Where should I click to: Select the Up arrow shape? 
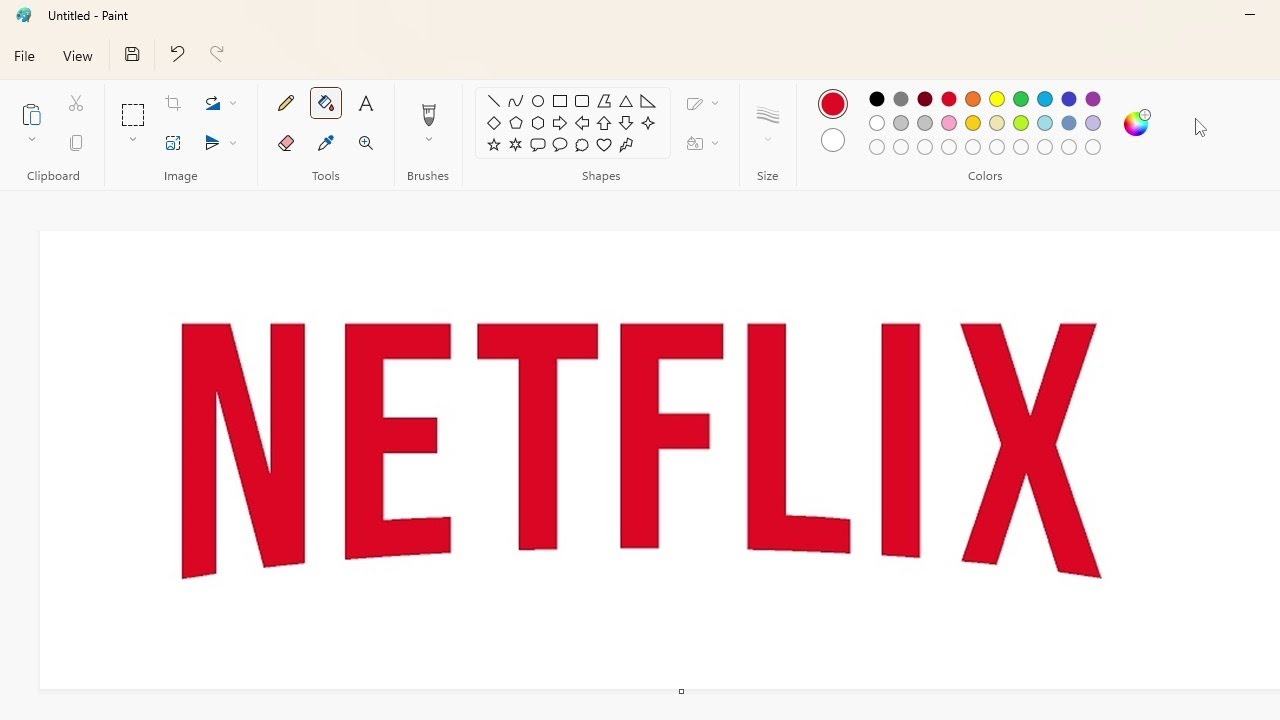[x=604, y=123]
